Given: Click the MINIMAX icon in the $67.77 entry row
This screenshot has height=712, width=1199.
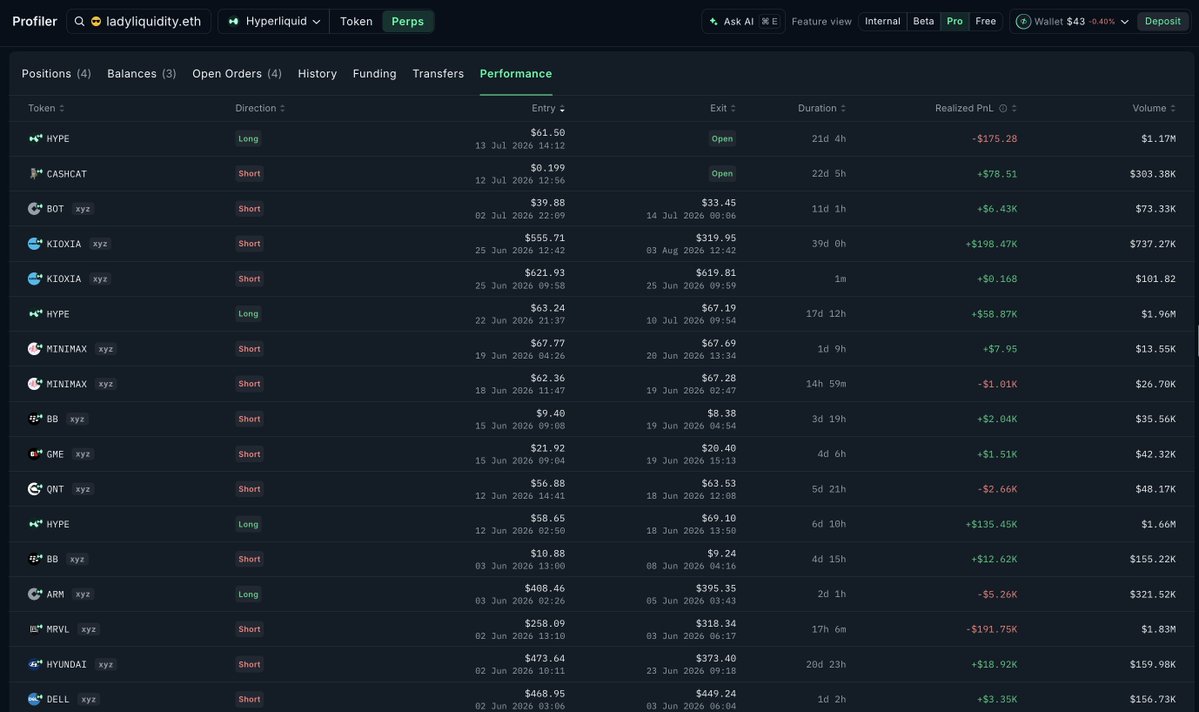Looking at the screenshot, I should point(35,349).
